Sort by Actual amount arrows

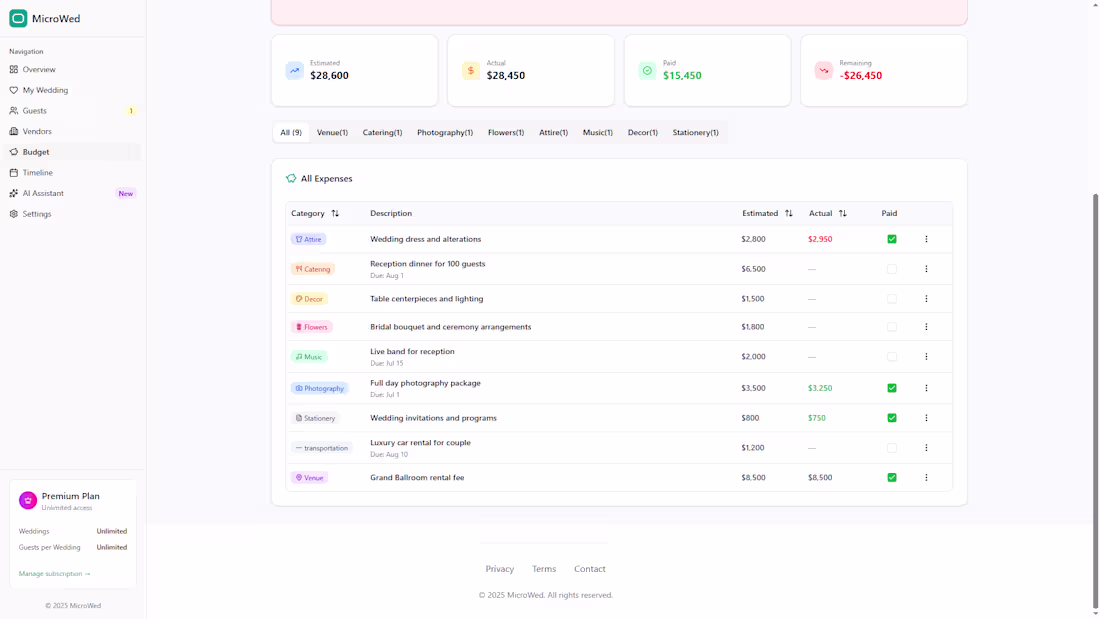(843, 213)
